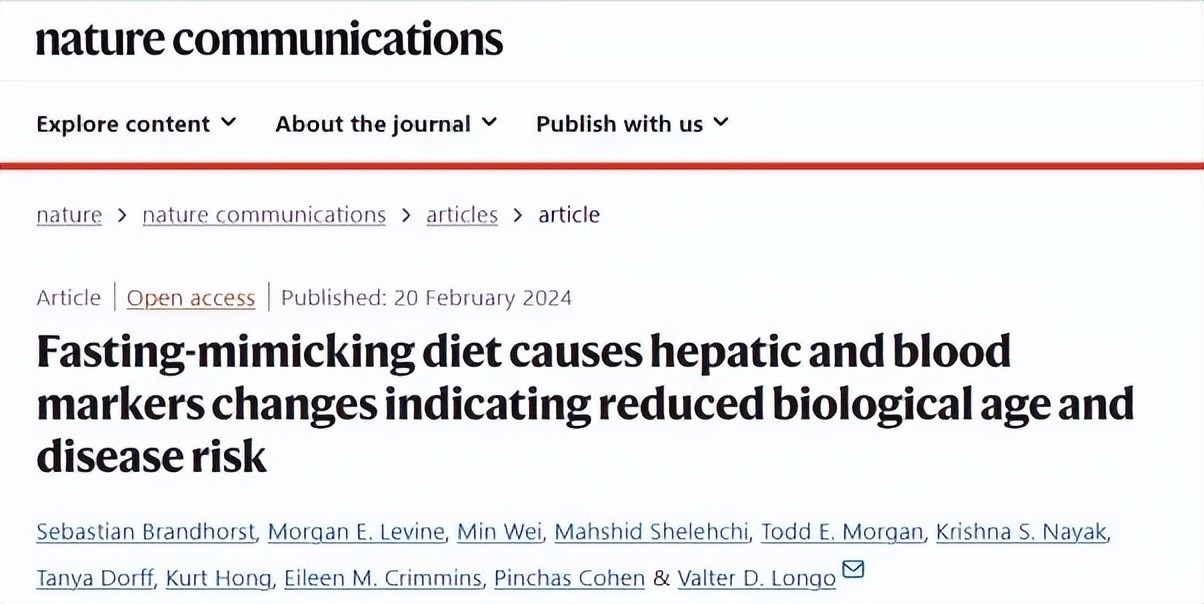Go to the nature breadcrumb link
Image resolution: width=1204 pixels, height=604 pixels.
(69, 215)
